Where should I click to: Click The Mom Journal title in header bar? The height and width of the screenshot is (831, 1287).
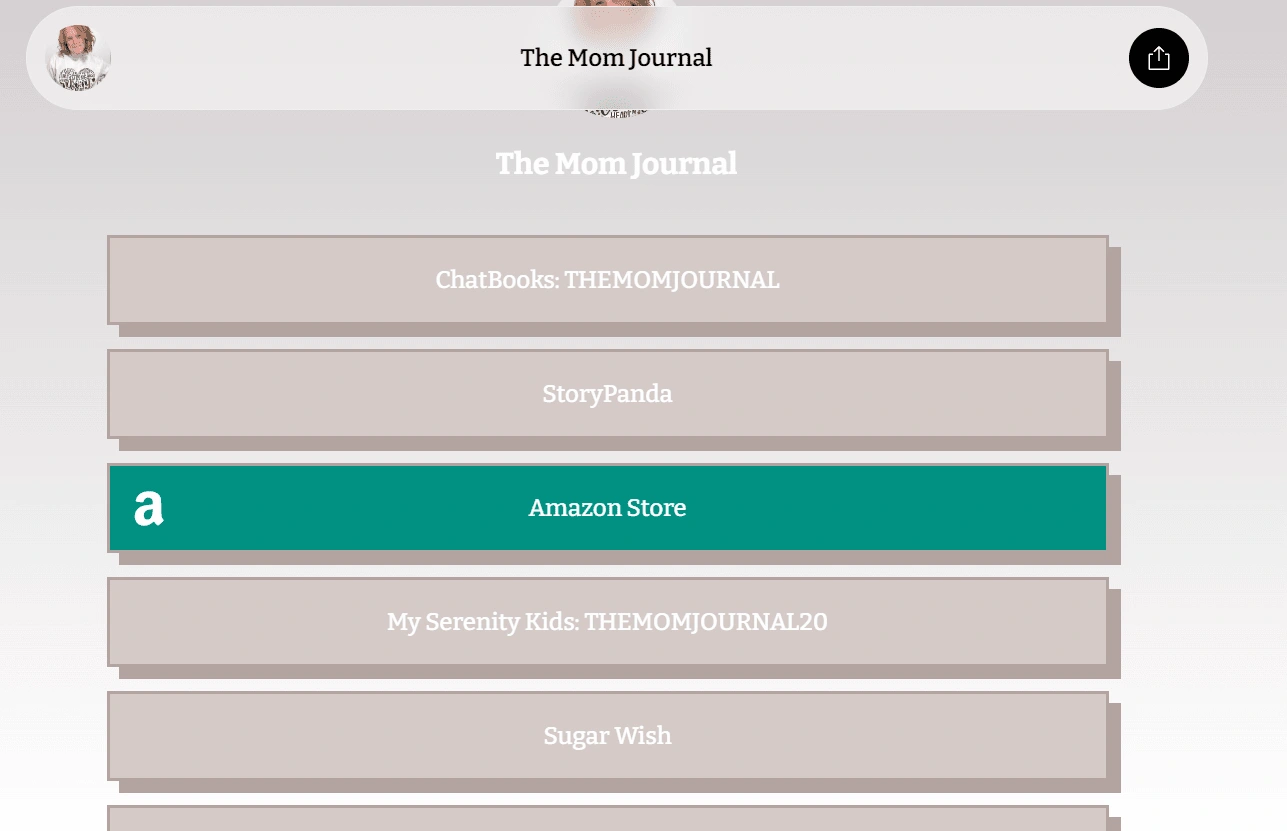coord(616,58)
